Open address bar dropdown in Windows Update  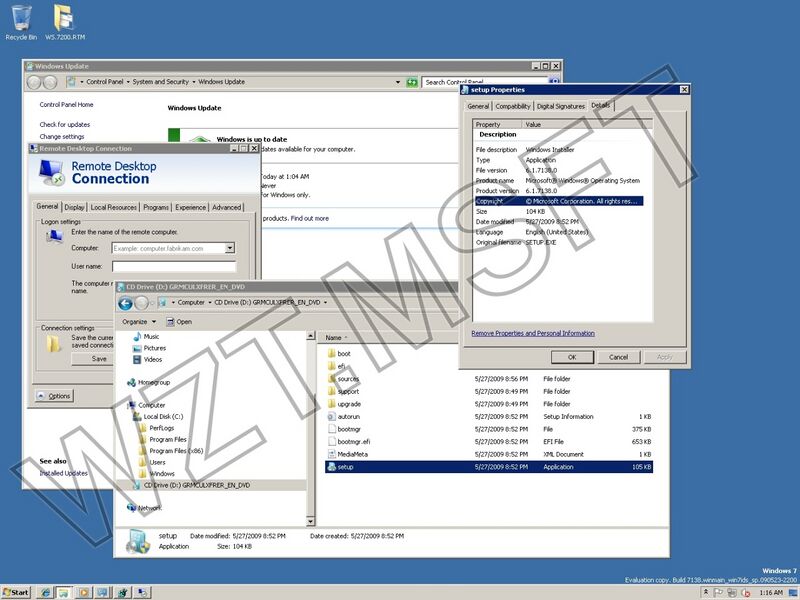tap(398, 82)
